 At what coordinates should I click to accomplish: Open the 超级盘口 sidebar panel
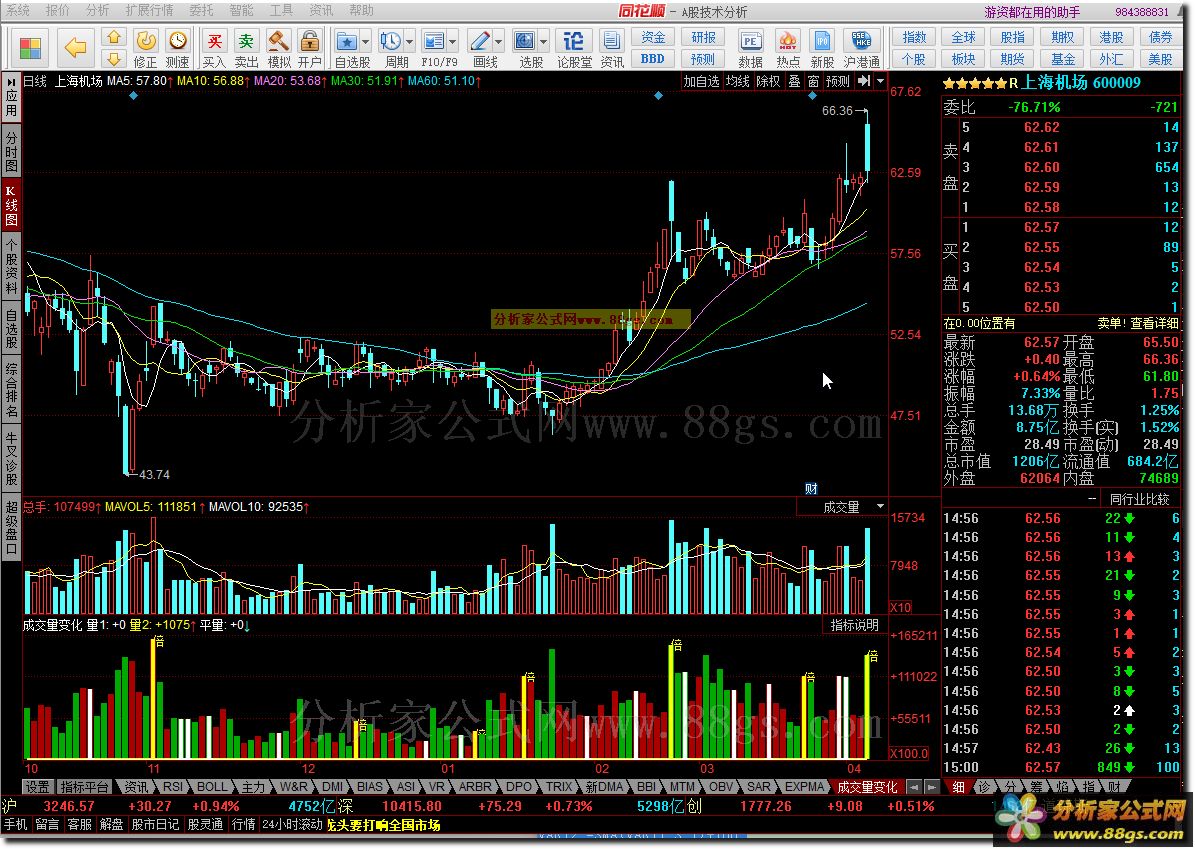coord(11,527)
